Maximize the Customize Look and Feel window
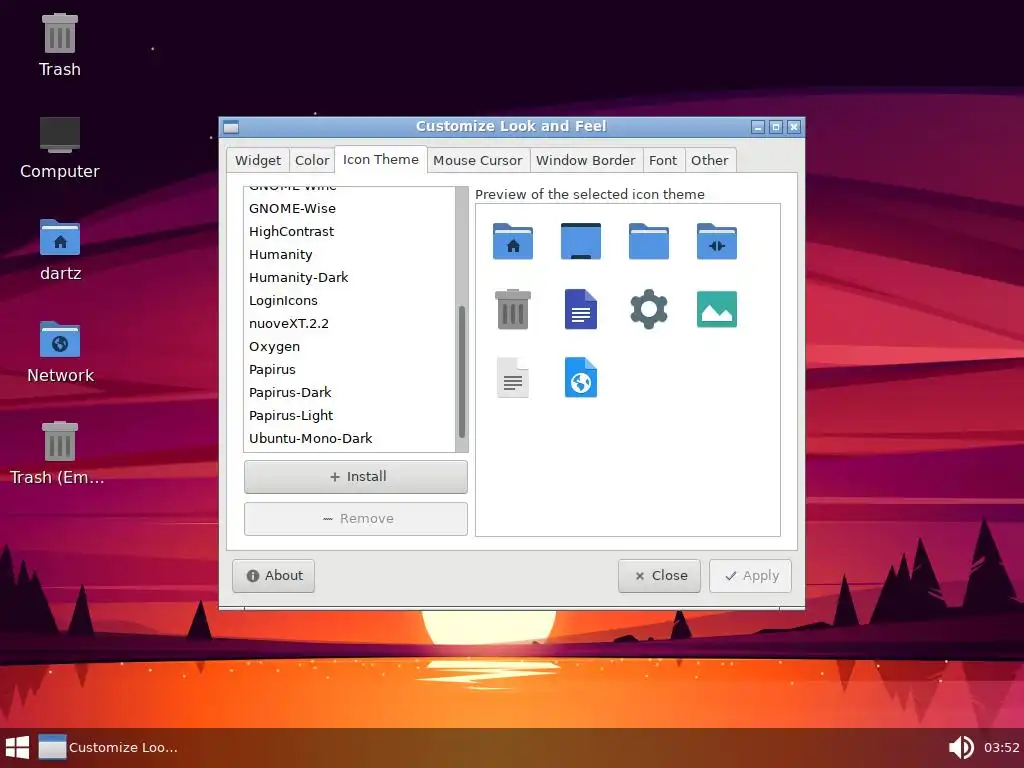Image resolution: width=1024 pixels, height=768 pixels. (776, 127)
